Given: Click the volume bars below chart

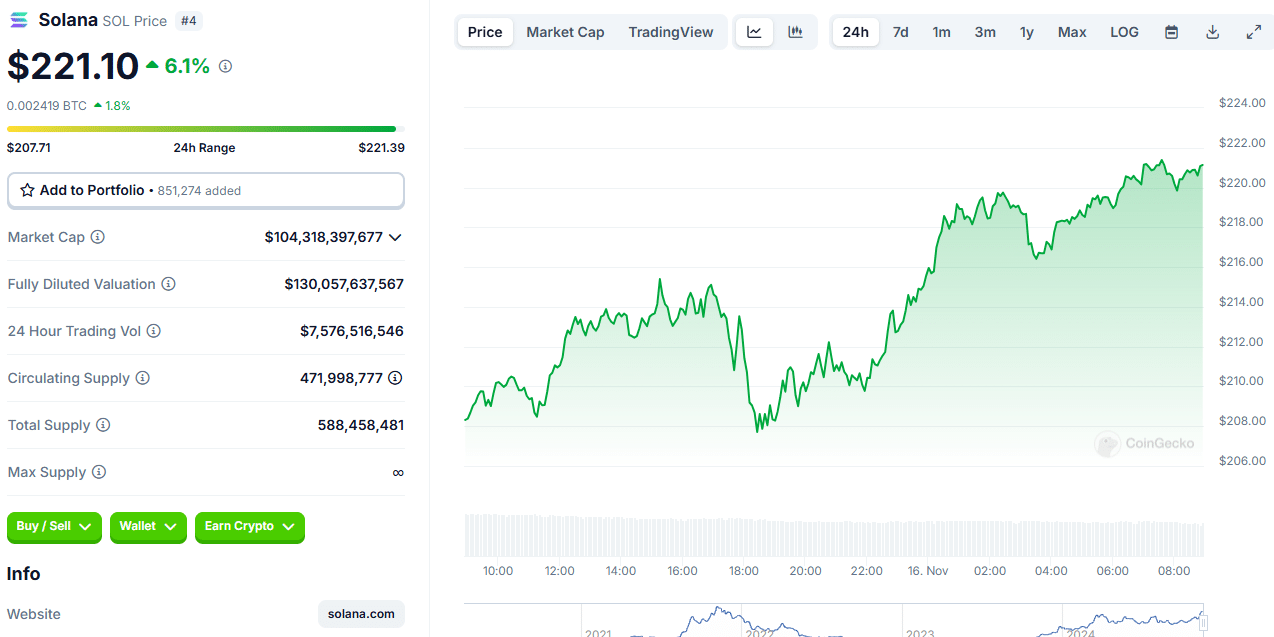Looking at the screenshot, I should point(834,535).
